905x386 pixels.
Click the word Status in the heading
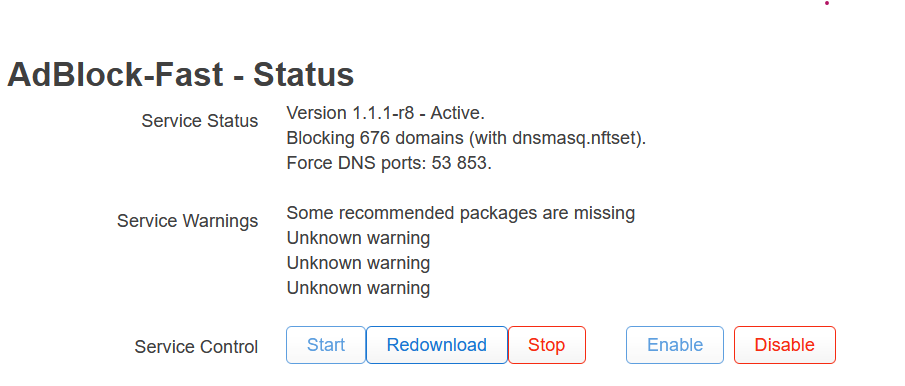304,74
